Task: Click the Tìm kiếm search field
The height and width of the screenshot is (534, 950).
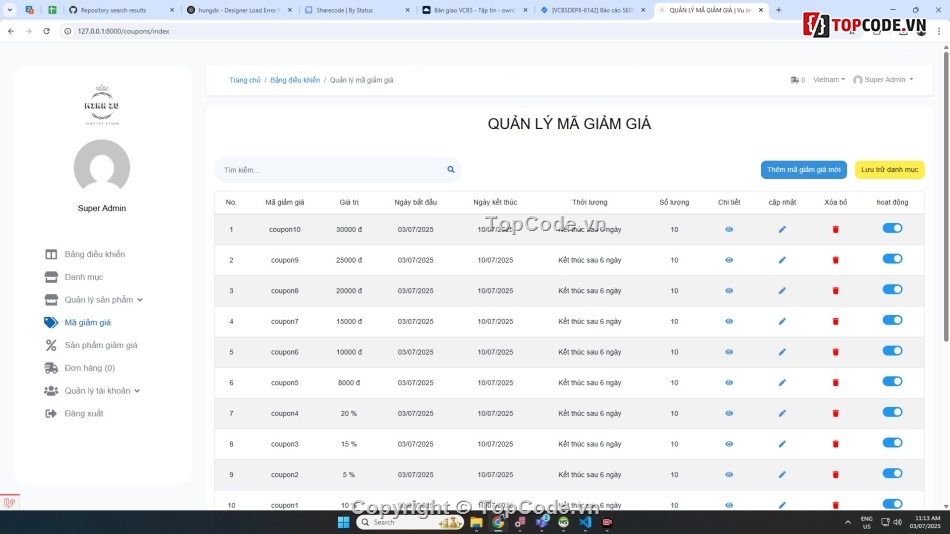Action: click(330, 170)
